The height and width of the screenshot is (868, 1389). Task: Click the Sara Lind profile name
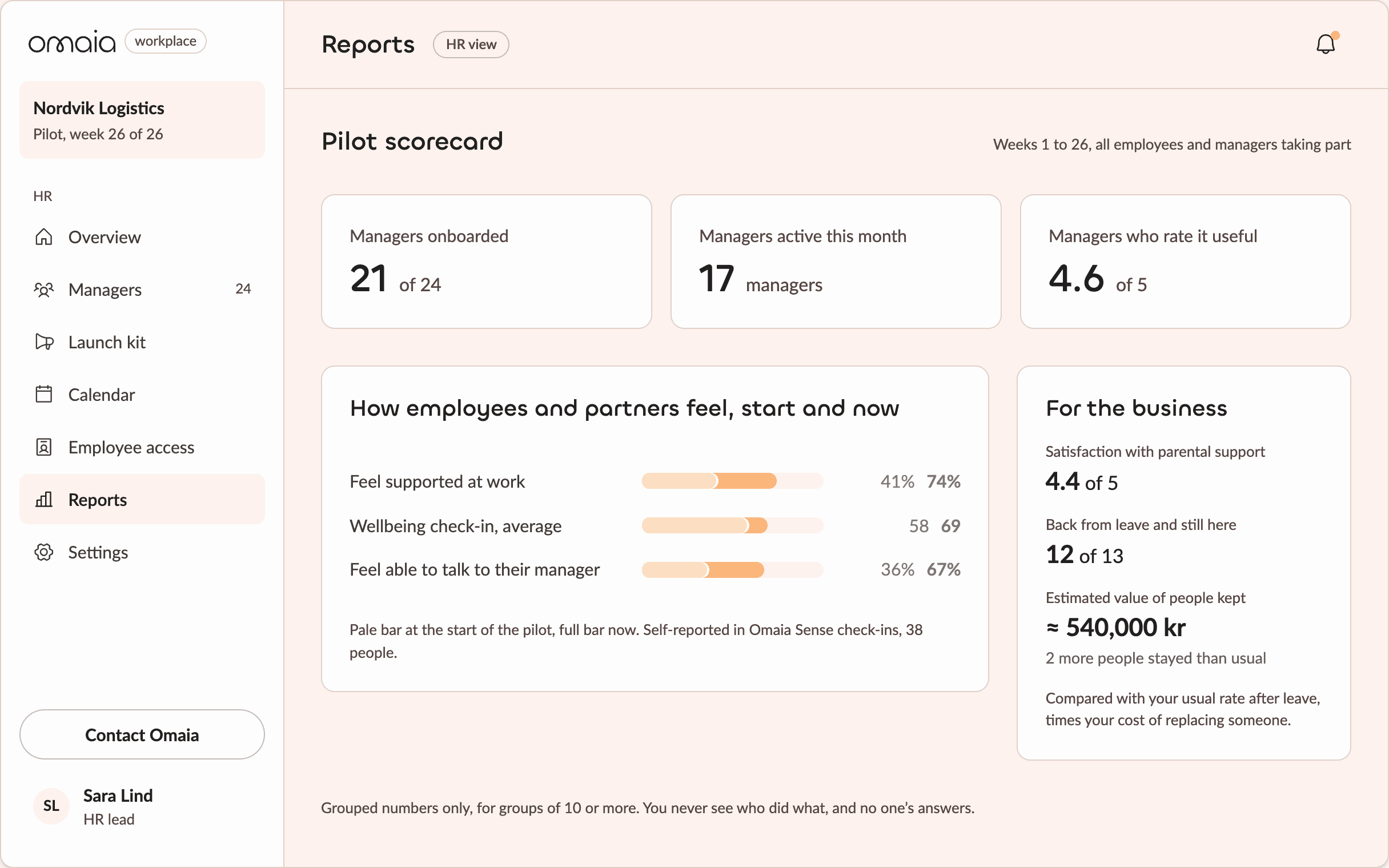pos(118,795)
